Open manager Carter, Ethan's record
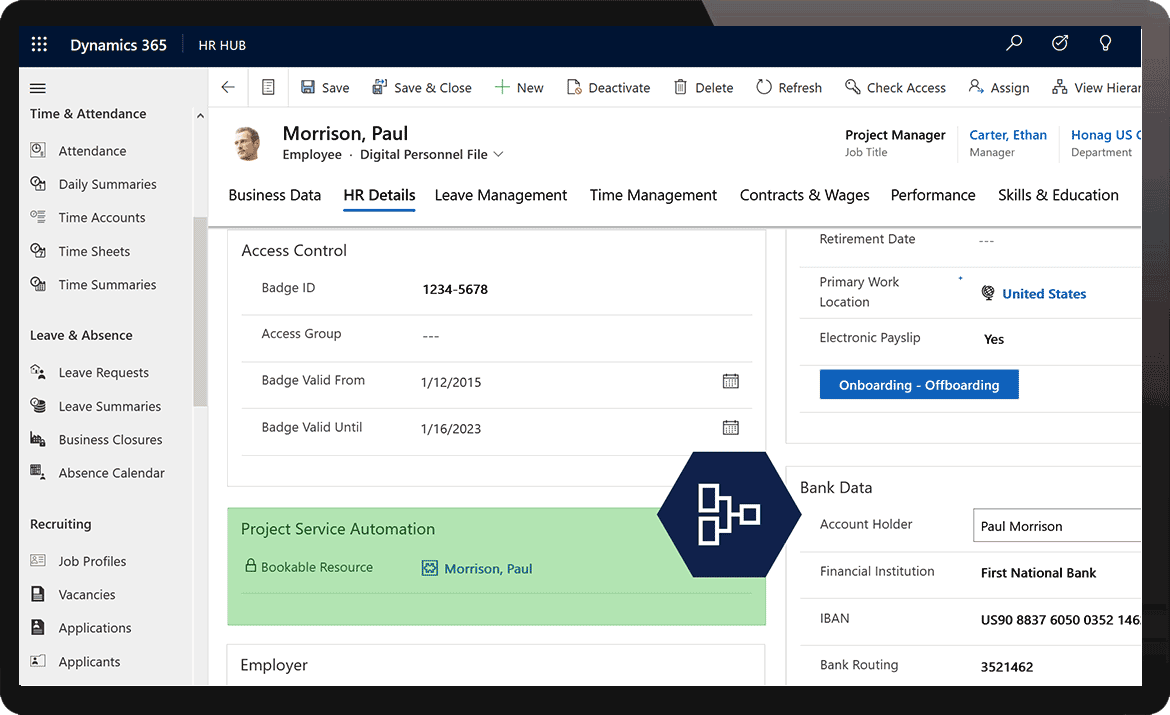 (1007, 134)
